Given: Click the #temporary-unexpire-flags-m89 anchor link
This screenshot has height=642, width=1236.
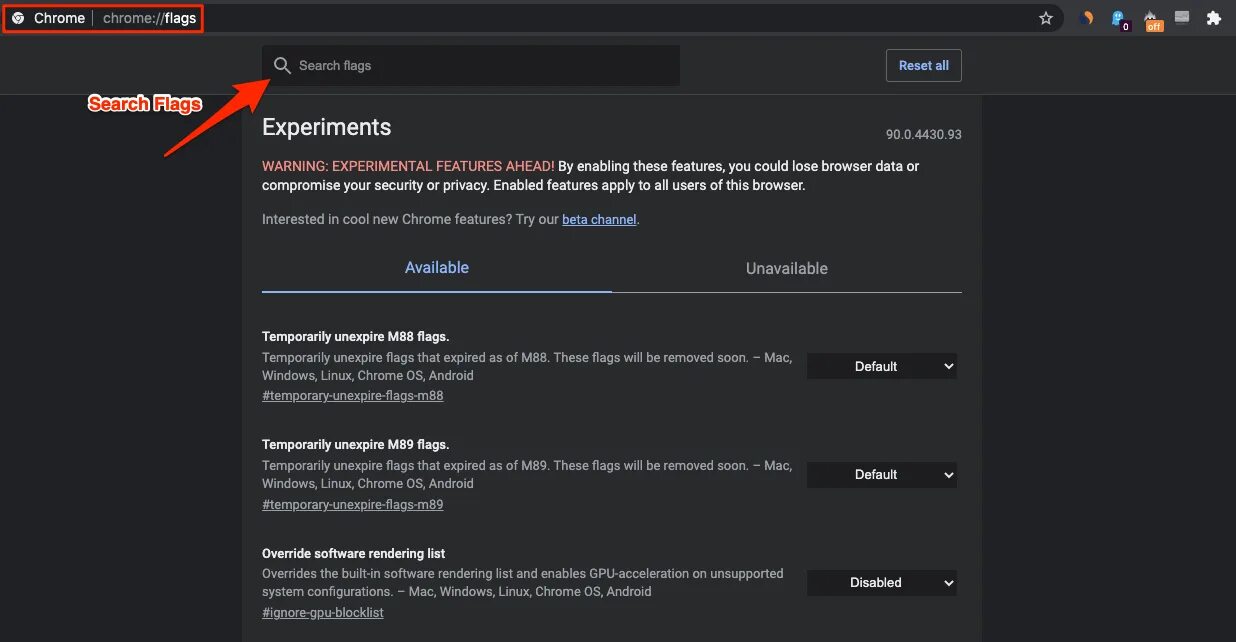Looking at the screenshot, I should point(352,504).
